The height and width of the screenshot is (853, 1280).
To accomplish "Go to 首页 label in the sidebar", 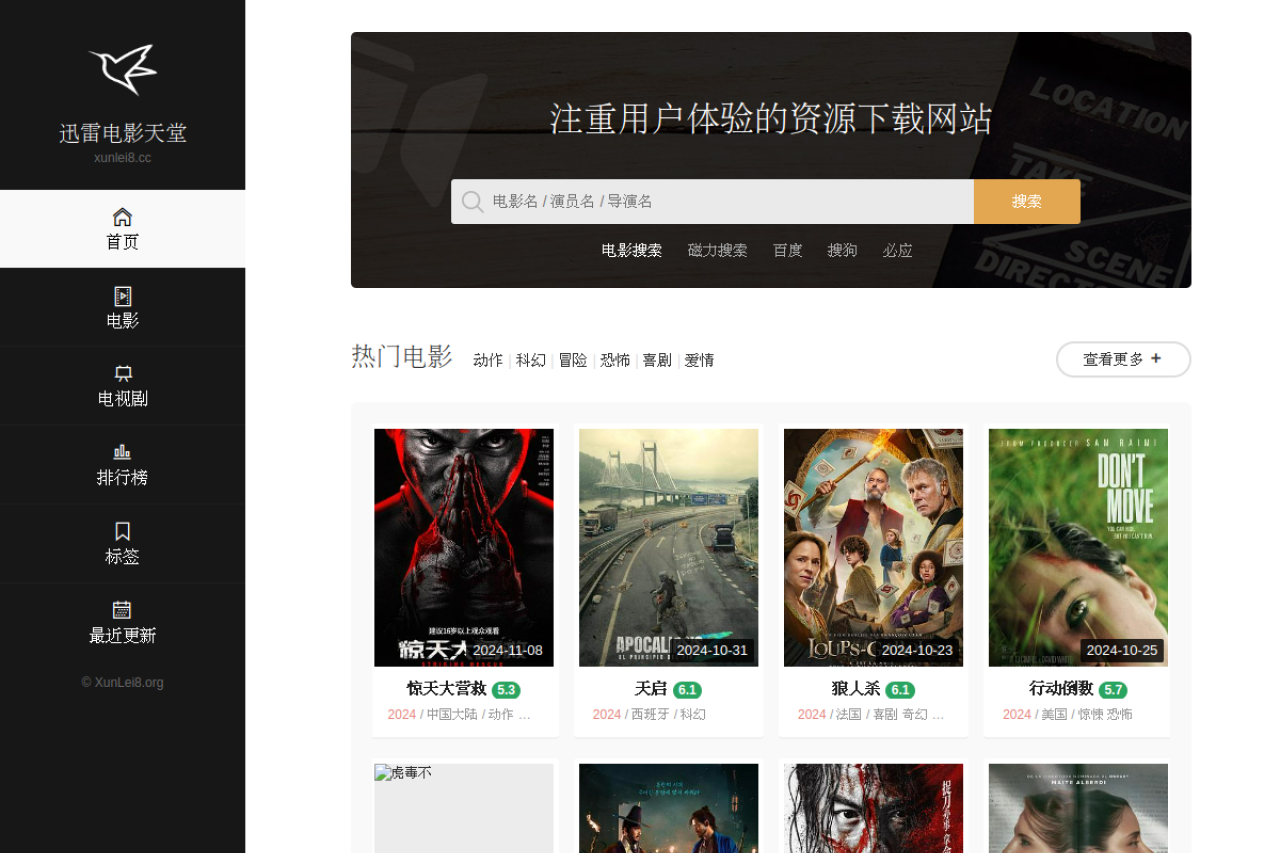I will coord(122,242).
